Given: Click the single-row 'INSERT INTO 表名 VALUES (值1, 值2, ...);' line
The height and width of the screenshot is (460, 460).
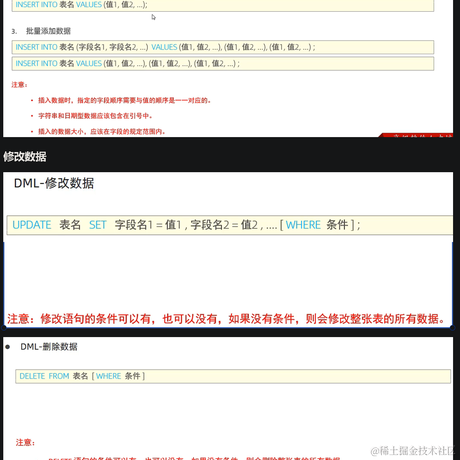Looking at the screenshot, I should (x=223, y=5).
